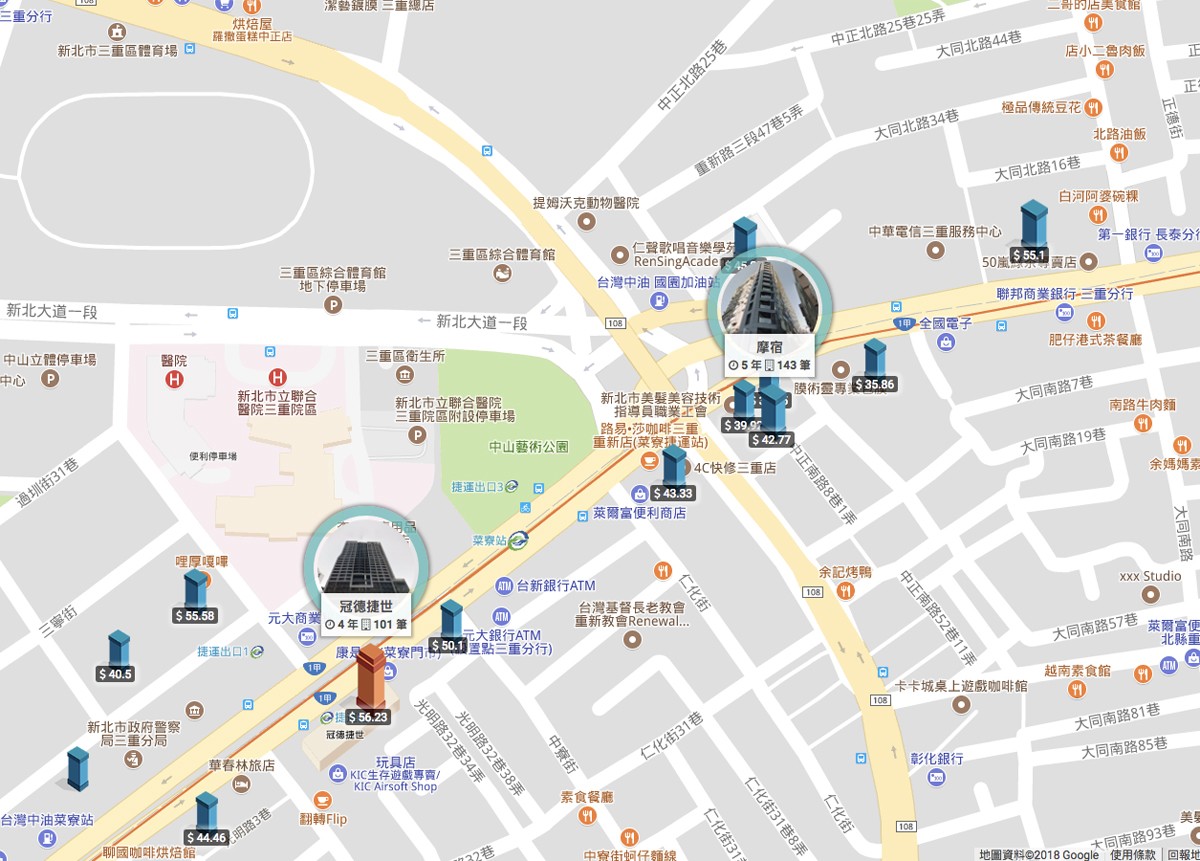Click the 台灣中油菜寮站 gas station icon
Screen dimensions: 1200x861
pyautogui.click(x=46, y=838)
